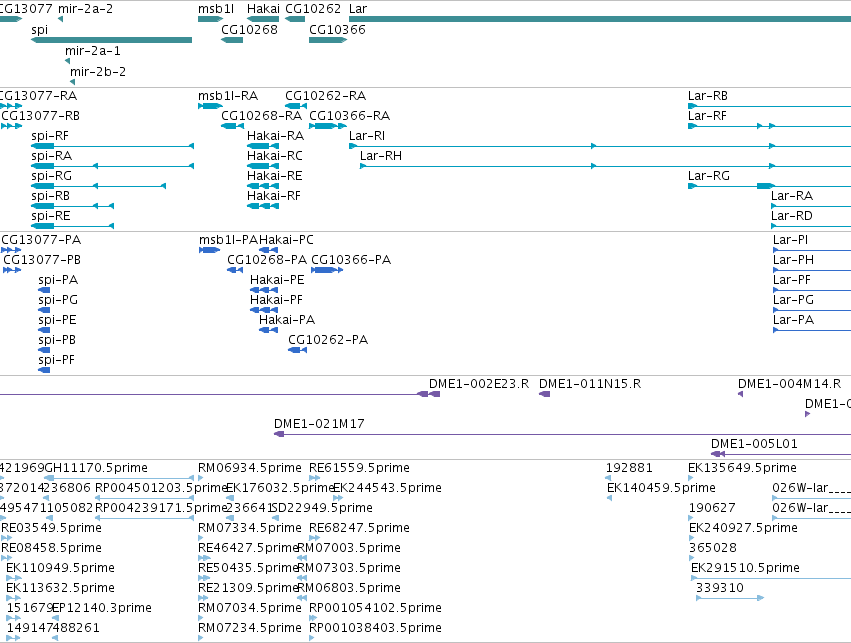Click protein CG13077-PB label
851x643 pixels.
coord(42,260)
